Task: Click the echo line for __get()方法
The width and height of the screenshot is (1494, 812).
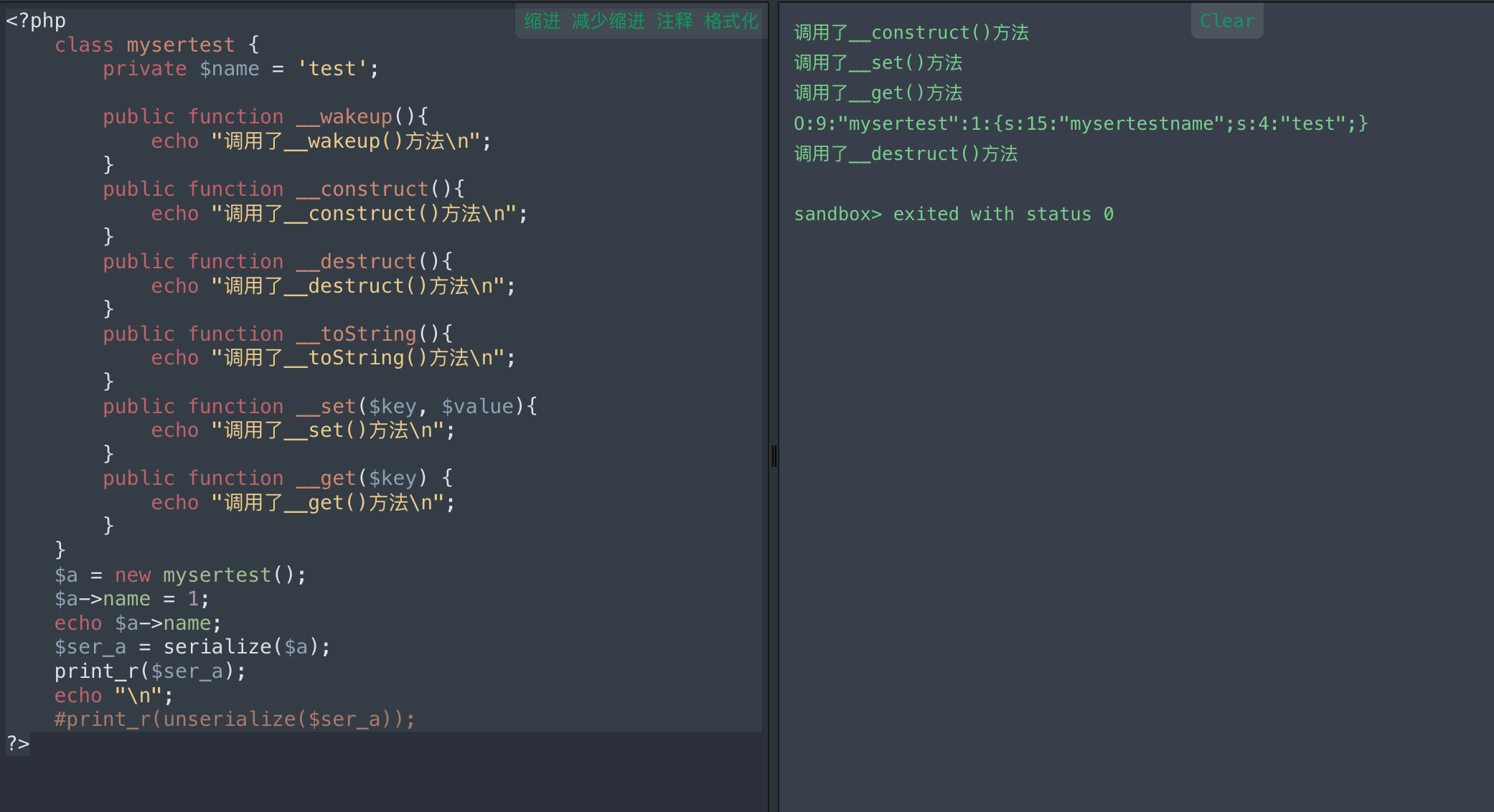Action: tap(303, 503)
